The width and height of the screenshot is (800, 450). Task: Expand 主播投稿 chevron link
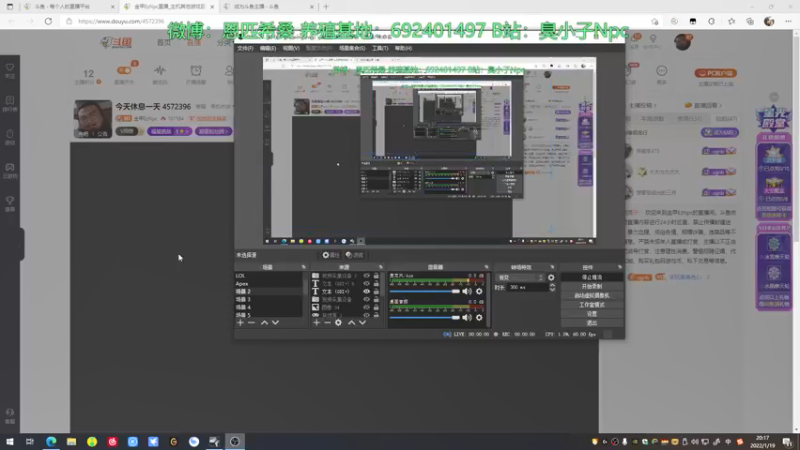coord(643,106)
